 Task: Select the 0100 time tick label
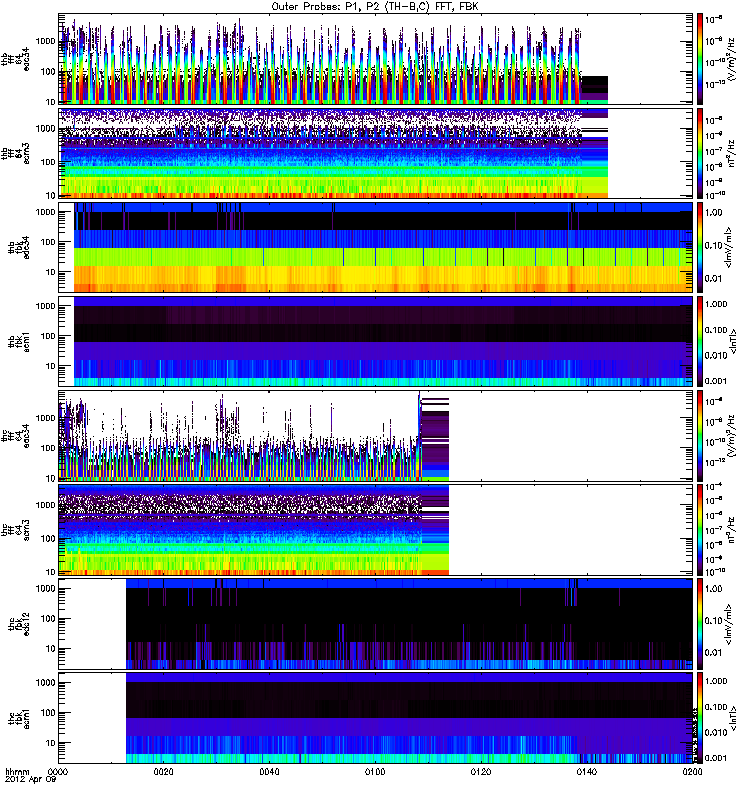375,772
